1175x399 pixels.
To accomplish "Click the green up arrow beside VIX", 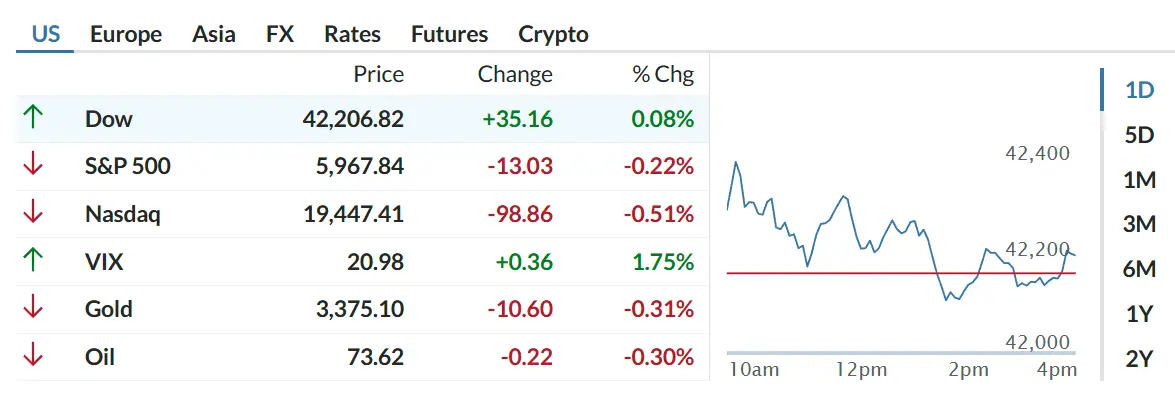I will coord(33,261).
